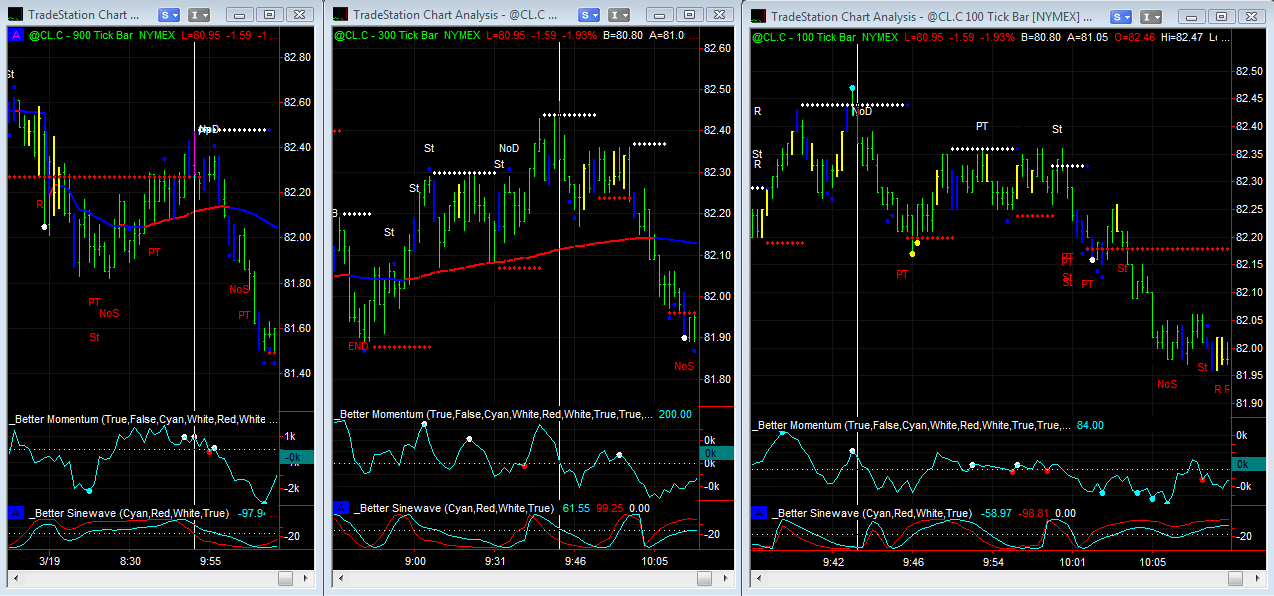Click the TradeStation chart icon in 100 Tick title bar
1274x596 pixels.
pyautogui.click(x=759, y=16)
